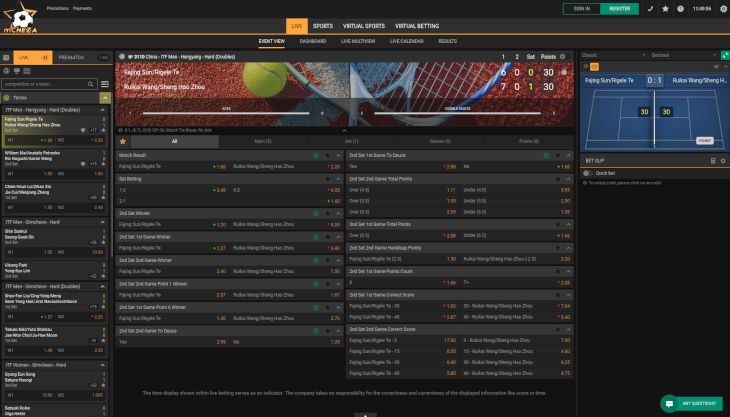The width and height of the screenshot is (730, 417).
Task: Click the gear icon next to Points header
Action: tap(562, 57)
